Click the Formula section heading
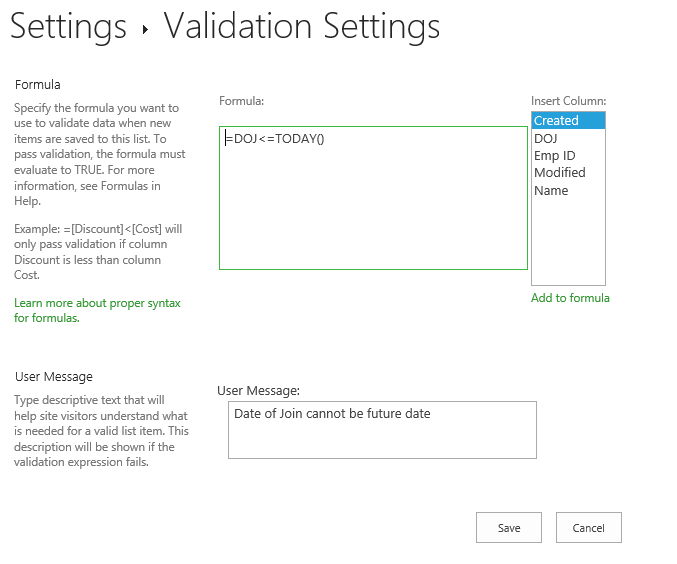 (x=38, y=84)
